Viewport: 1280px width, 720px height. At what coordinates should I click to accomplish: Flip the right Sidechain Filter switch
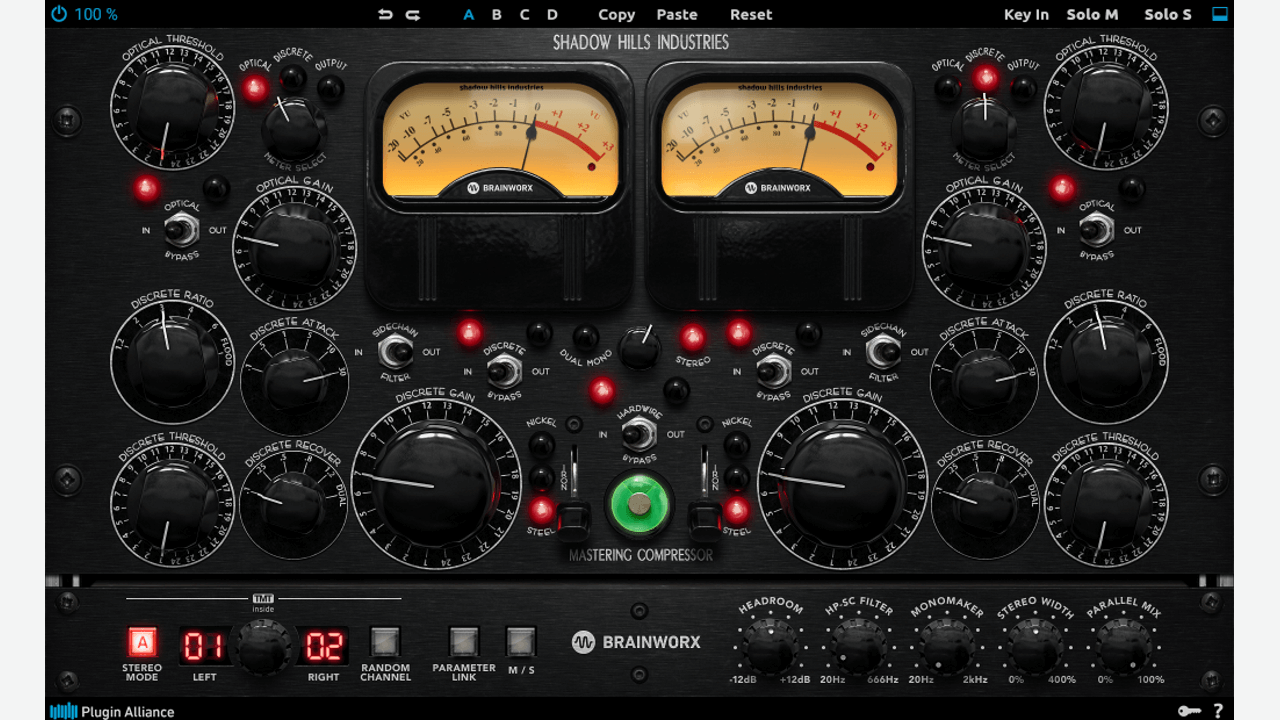click(883, 352)
